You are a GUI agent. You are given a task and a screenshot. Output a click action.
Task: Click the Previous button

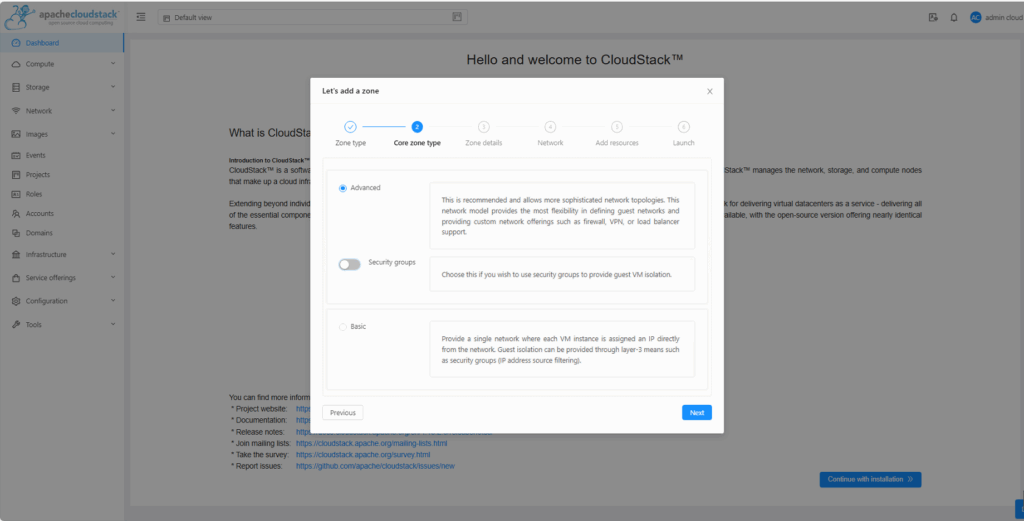click(x=342, y=413)
